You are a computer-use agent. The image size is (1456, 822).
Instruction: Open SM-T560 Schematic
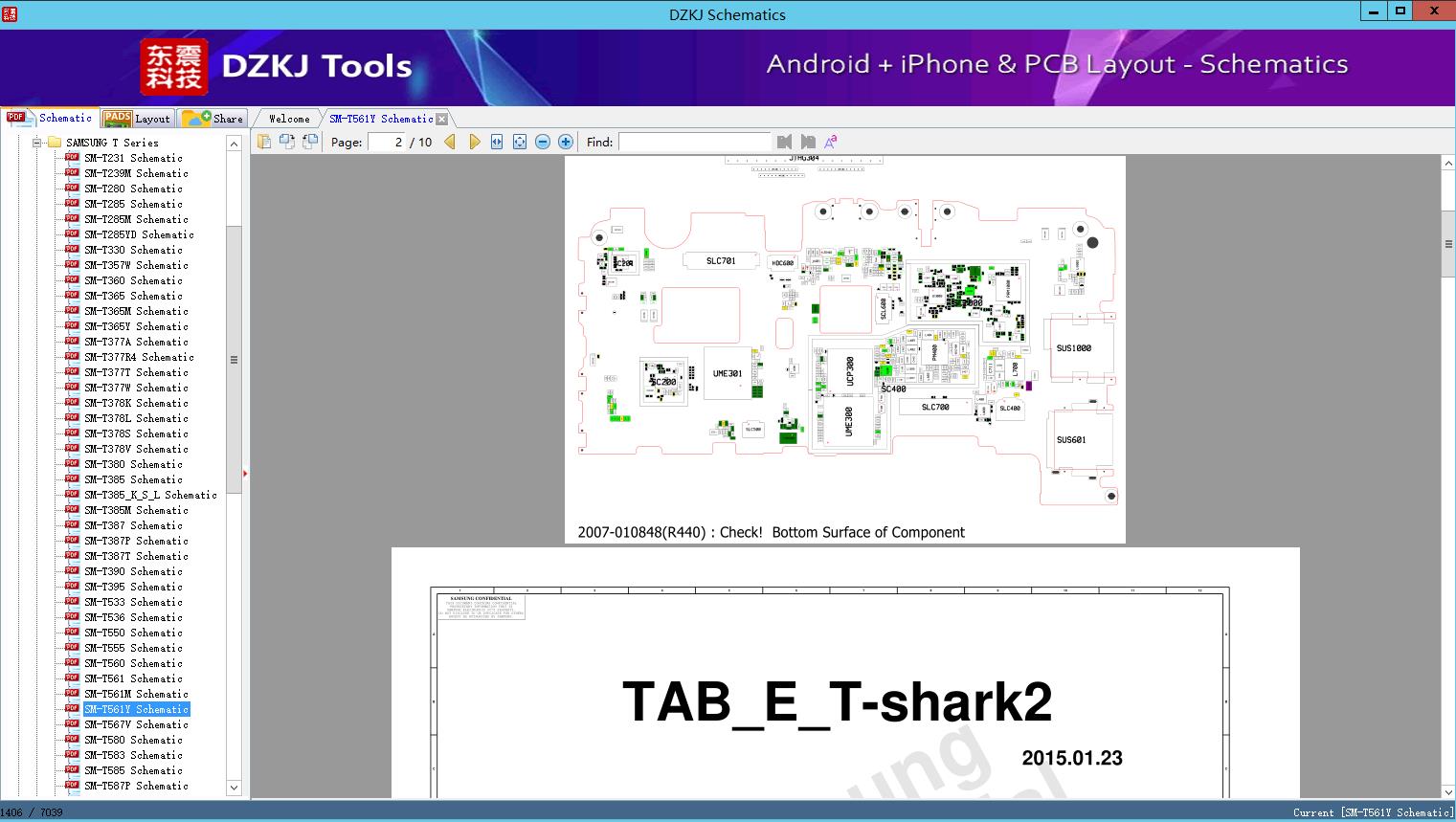coord(133,663)
